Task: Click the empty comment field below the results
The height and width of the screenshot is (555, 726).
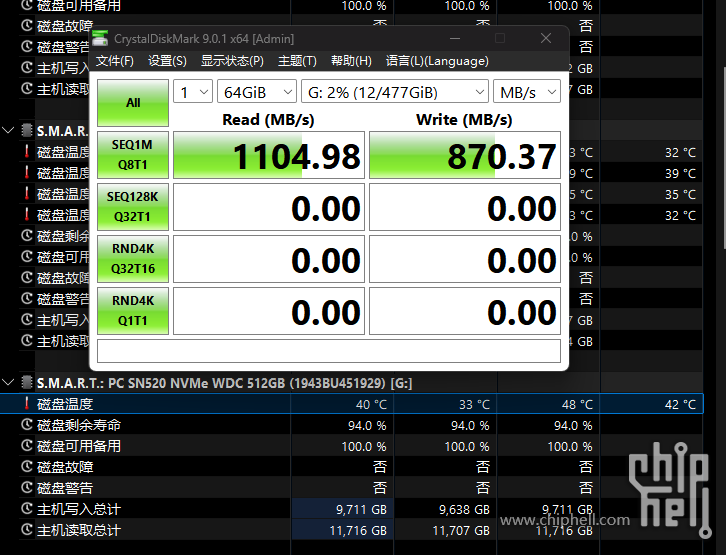Action: [328, 351]
